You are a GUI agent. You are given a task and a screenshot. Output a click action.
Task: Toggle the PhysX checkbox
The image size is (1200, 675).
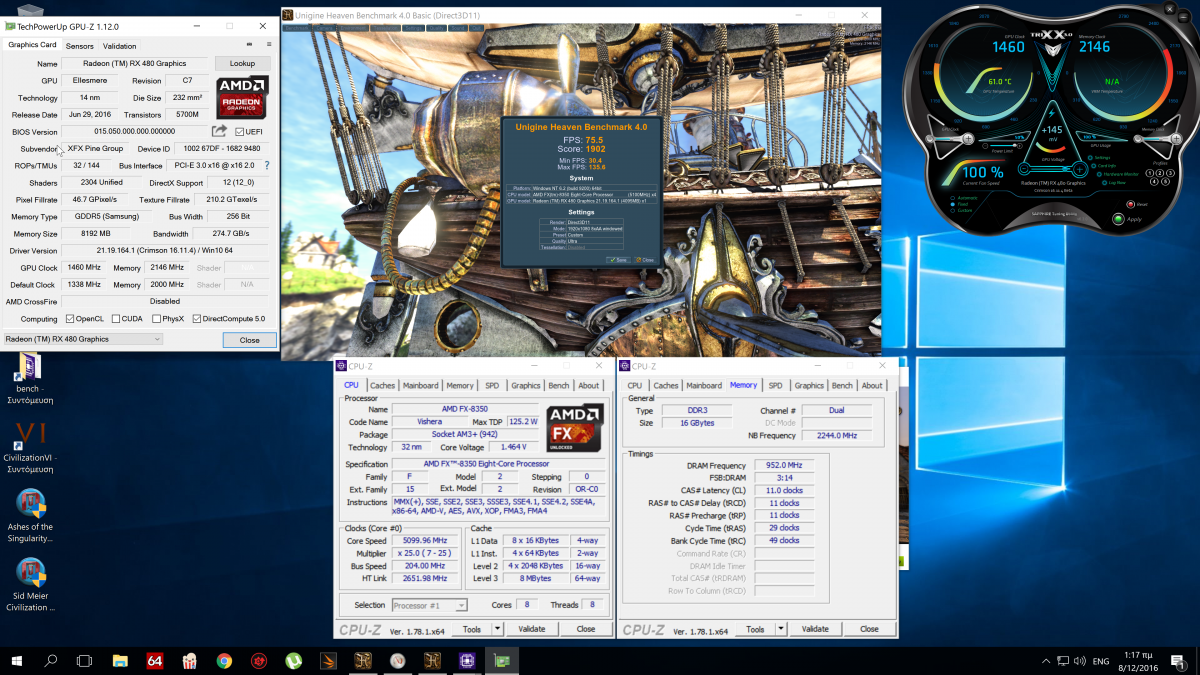[x=157, y=319]
